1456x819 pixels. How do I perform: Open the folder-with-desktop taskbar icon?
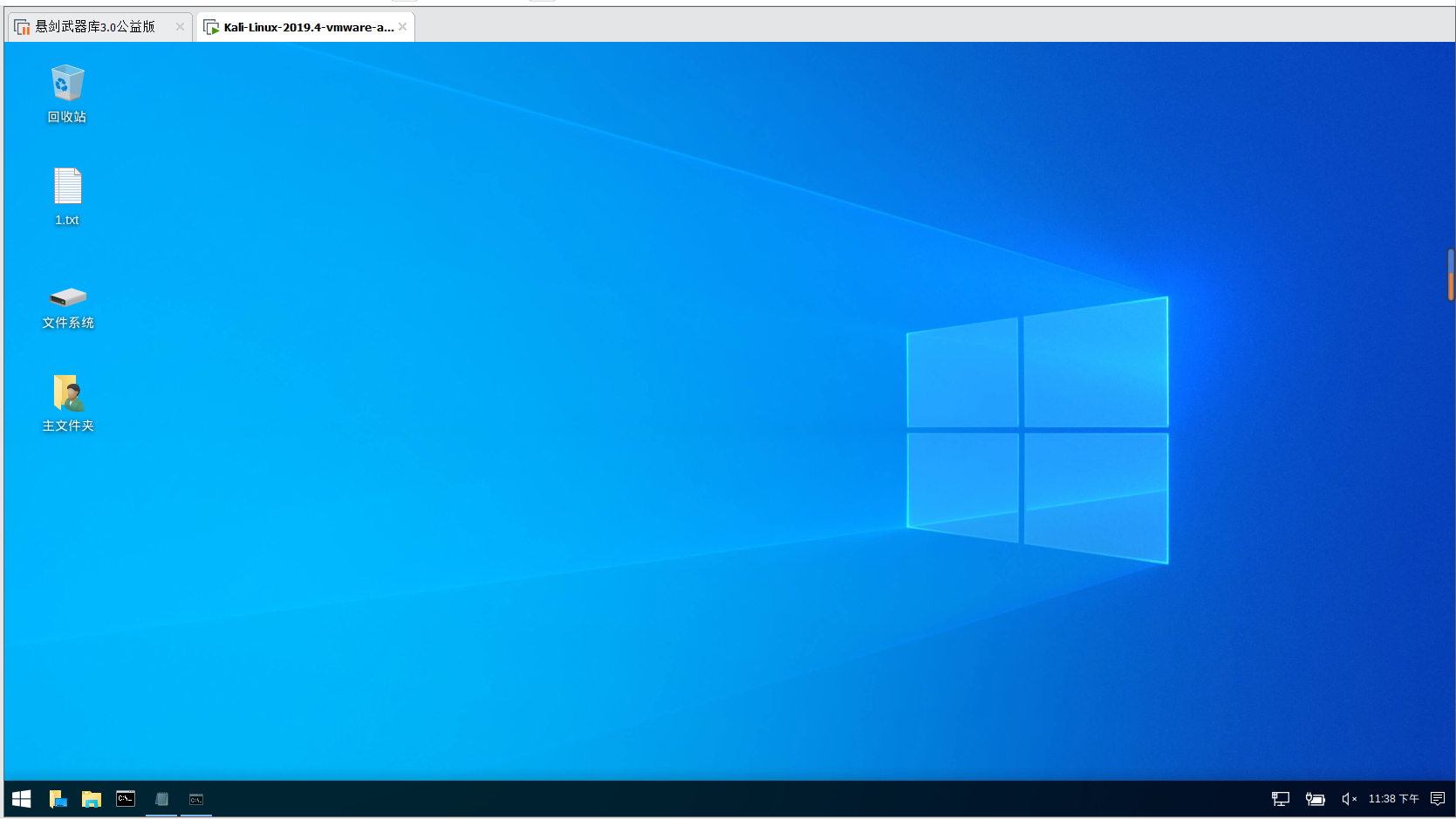pos(58,799)
